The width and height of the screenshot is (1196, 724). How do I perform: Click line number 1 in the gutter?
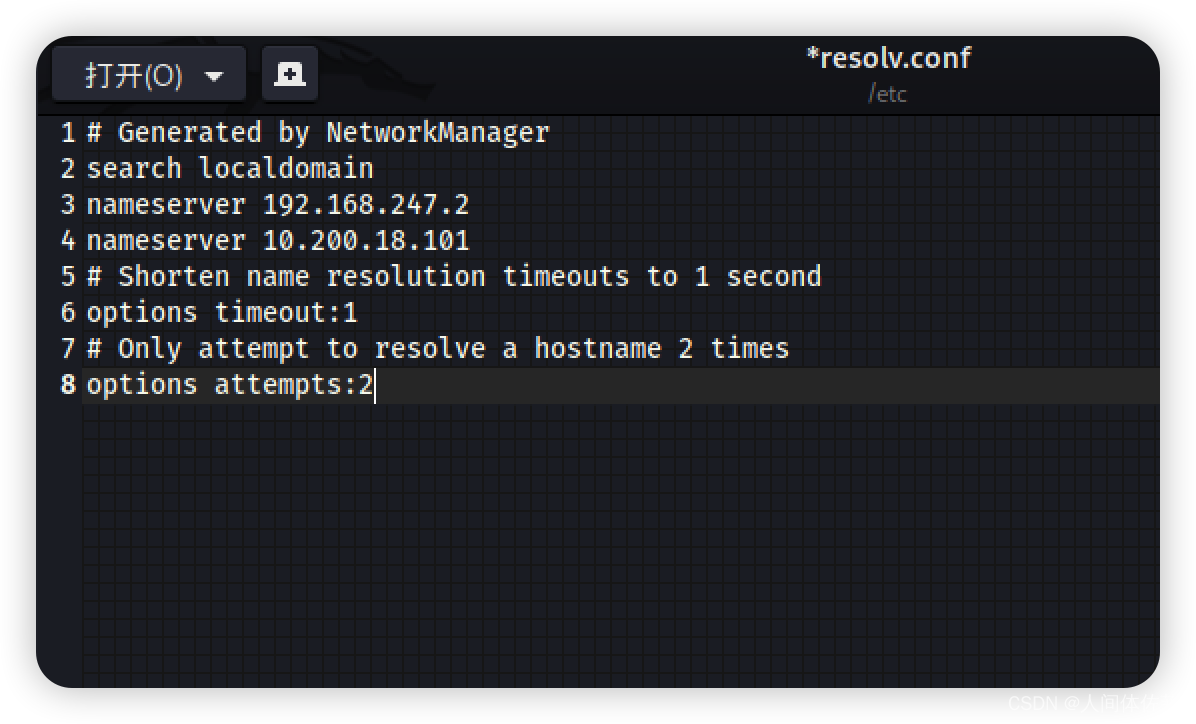[67, 131]
